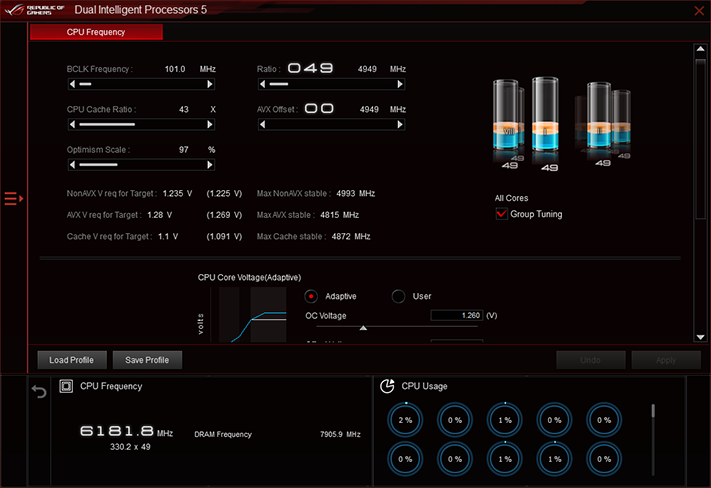Click the OC Voltage slider handle
Viewport: 711px width, 488px height.
point(363,327)
